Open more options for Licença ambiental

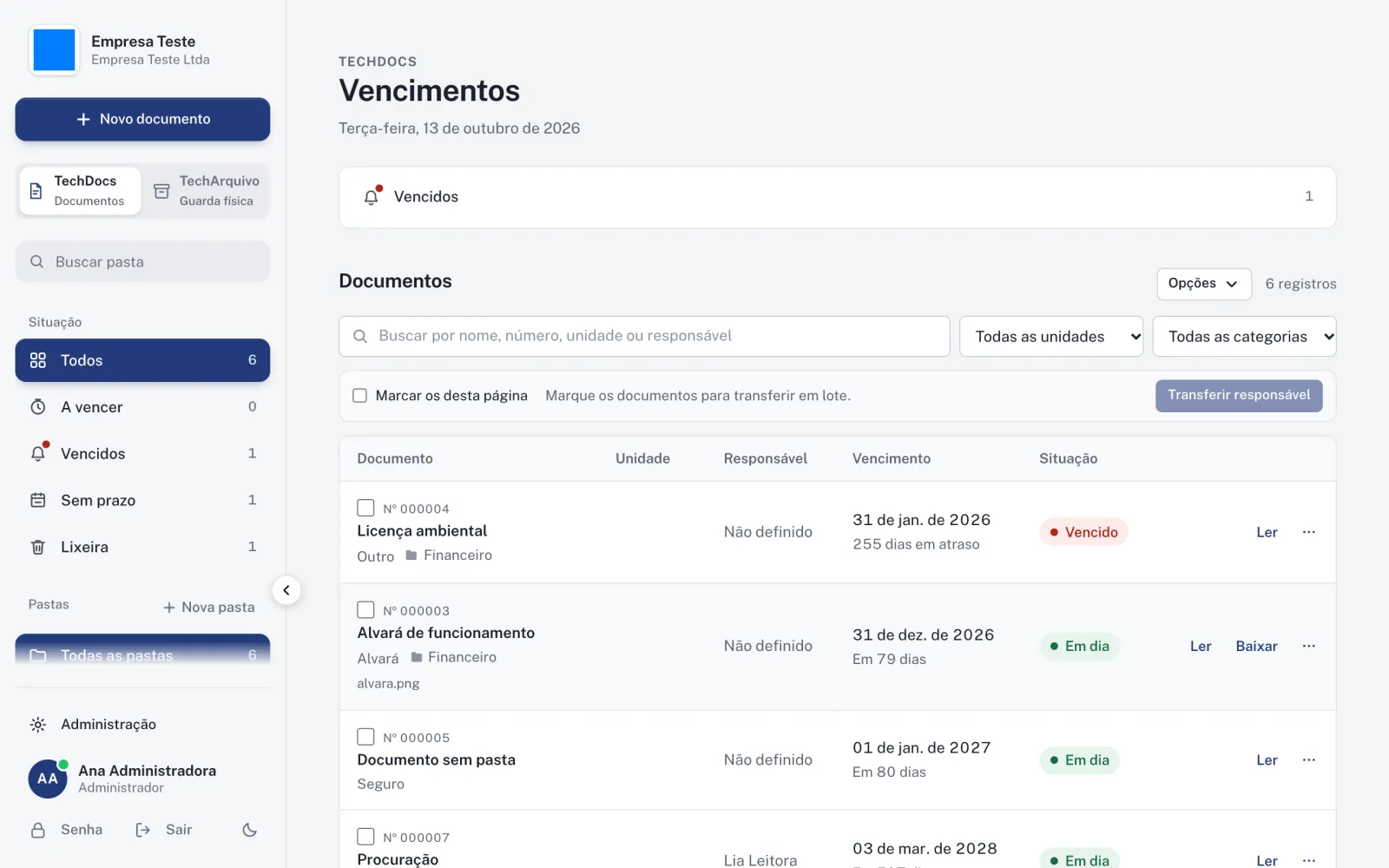pyautogui.click(x=1309, y=532)
